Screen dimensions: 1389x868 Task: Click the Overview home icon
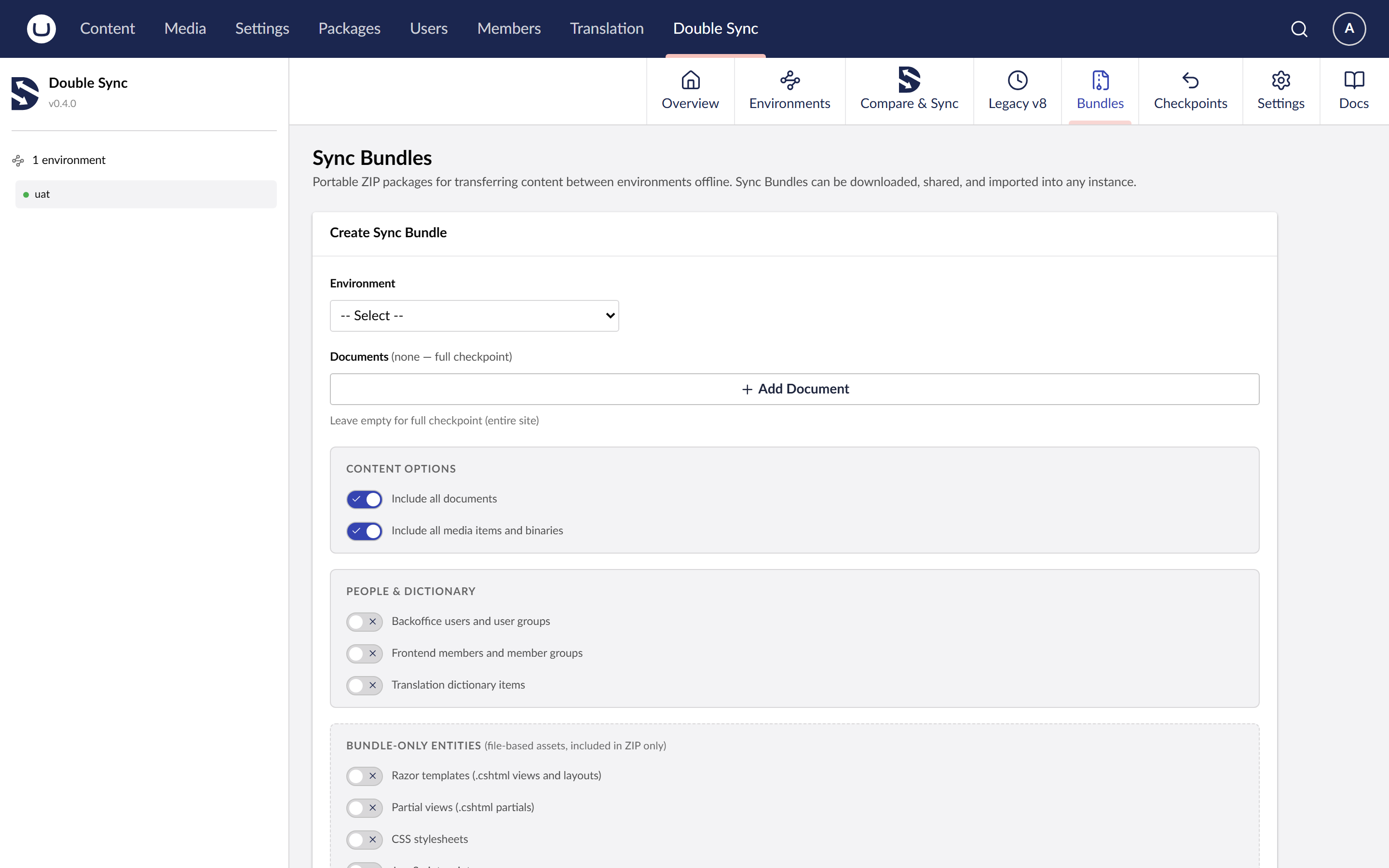pyautogui.click(x=691, y=80)
